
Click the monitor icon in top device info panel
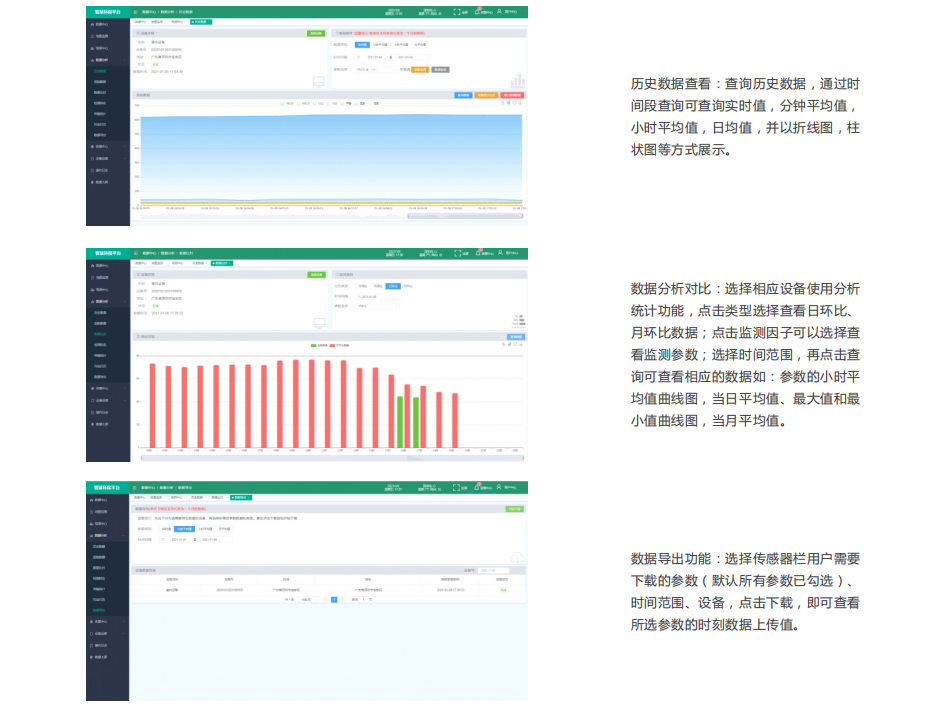coord(319,82)
